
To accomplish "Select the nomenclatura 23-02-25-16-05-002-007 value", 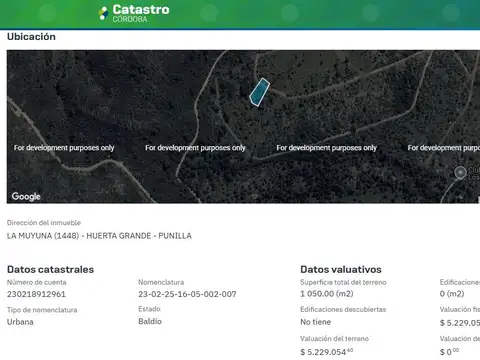I will (187, 294).
